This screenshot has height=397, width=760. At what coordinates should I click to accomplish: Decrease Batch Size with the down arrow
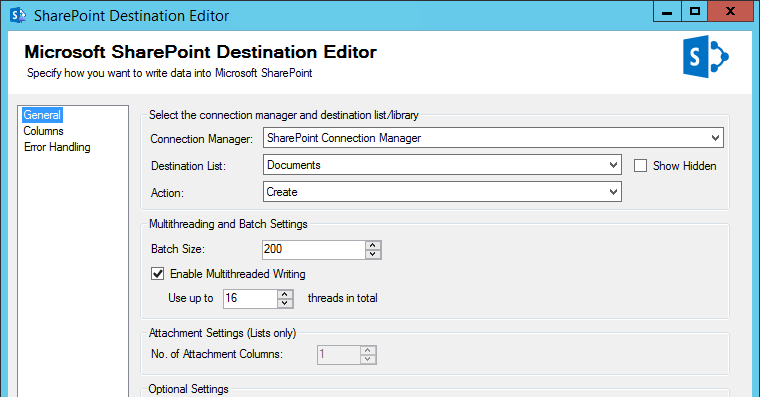tap(373, 254)
